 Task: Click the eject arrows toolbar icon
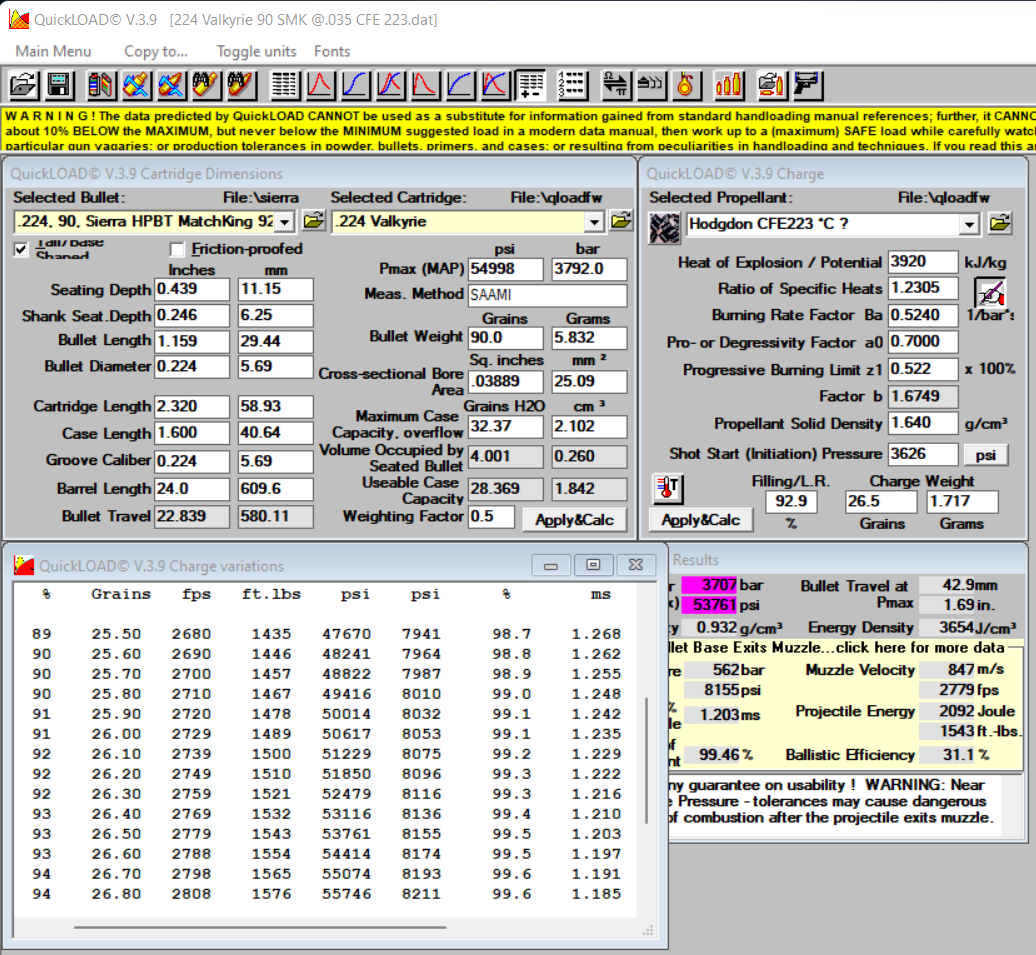click(650, 85)
